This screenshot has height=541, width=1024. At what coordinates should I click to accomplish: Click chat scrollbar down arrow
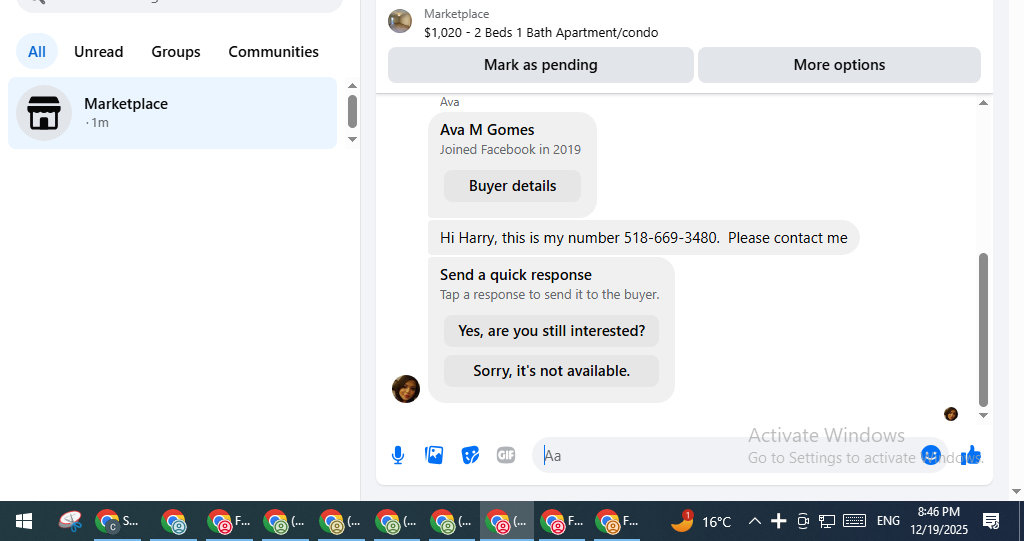[984, 416]
